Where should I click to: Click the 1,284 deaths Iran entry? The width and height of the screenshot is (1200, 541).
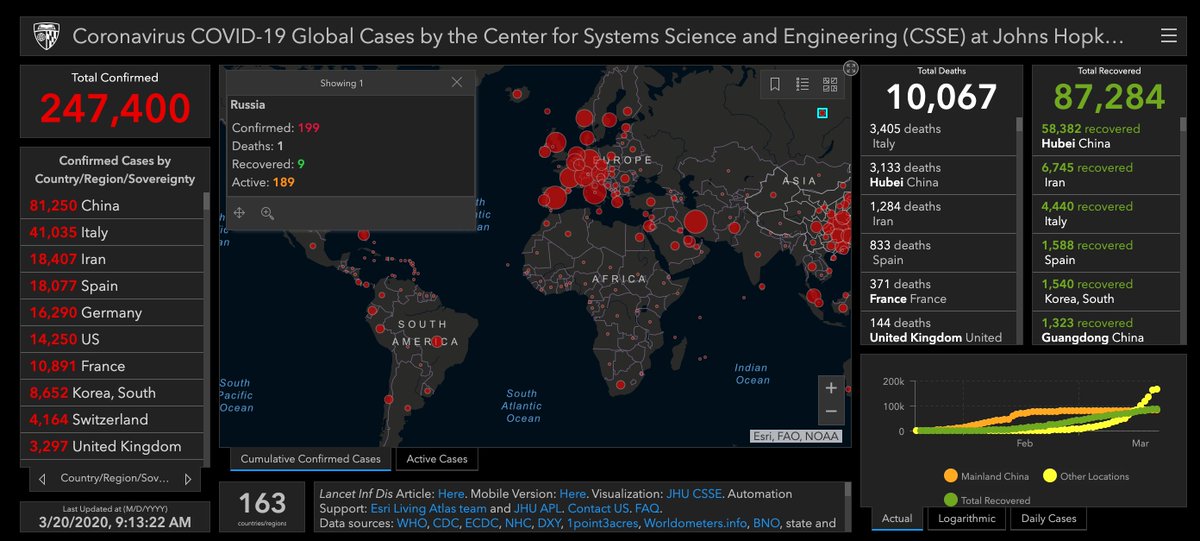(x=938, y=214)
